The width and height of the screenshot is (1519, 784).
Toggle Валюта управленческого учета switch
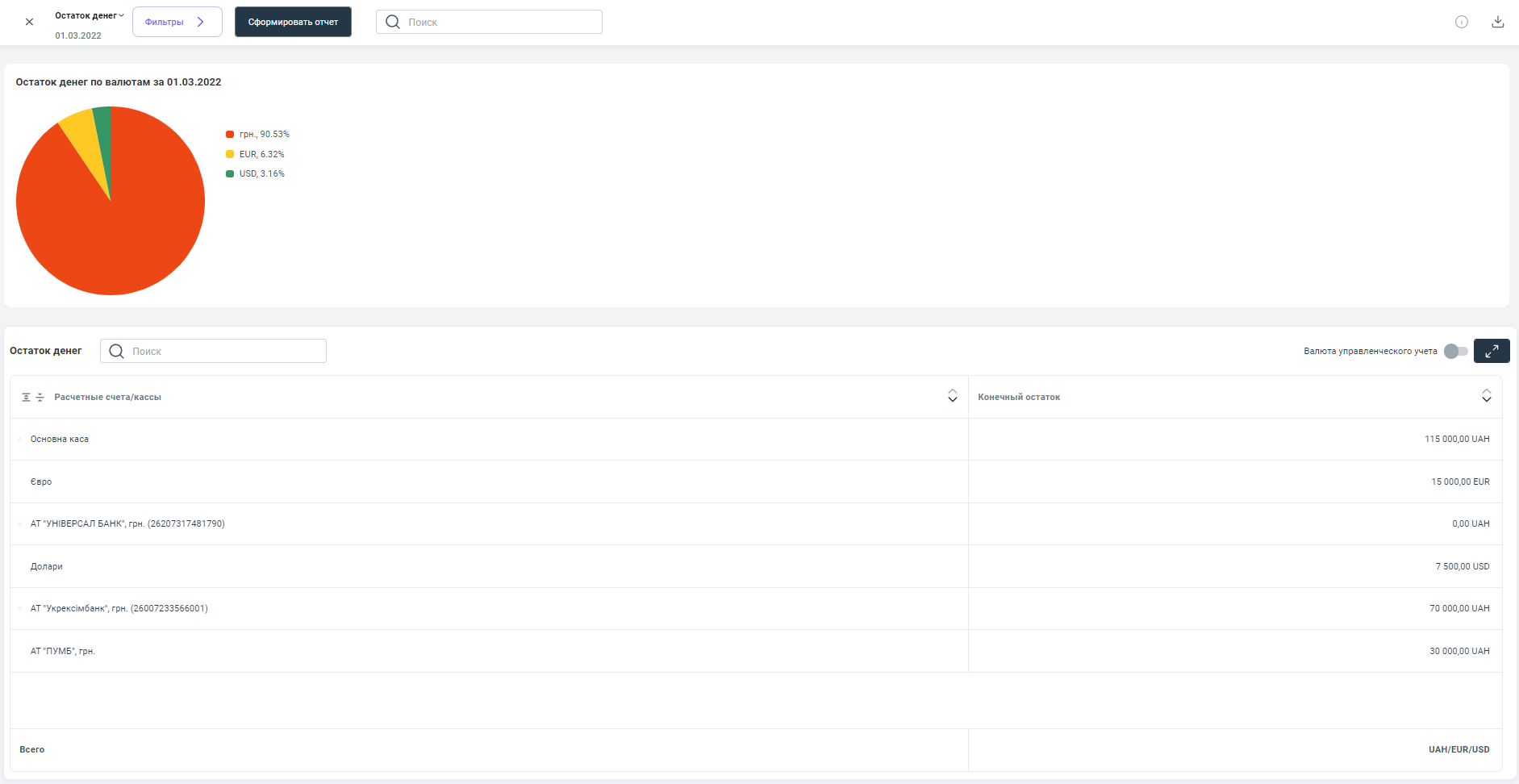pyautogui.click(x=1455, y=351)
